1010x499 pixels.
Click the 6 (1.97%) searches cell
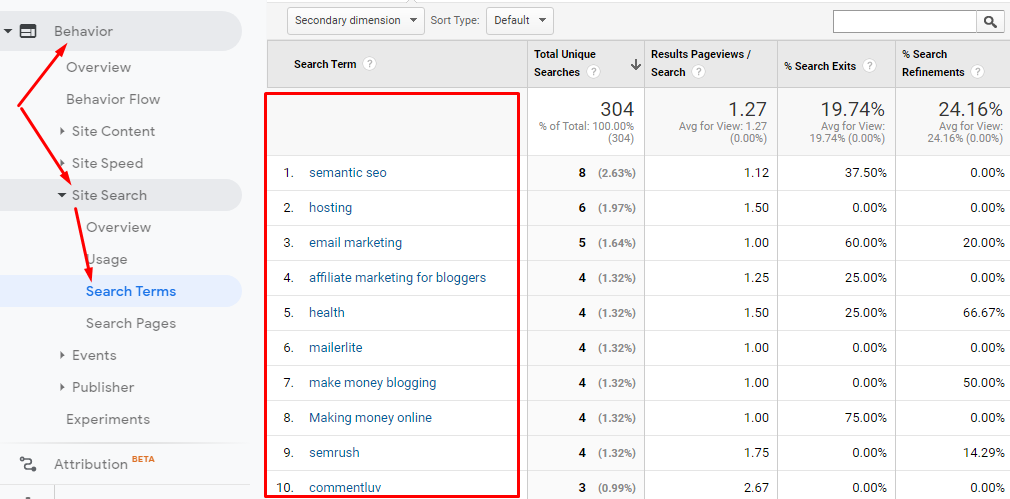coord(607,207)
